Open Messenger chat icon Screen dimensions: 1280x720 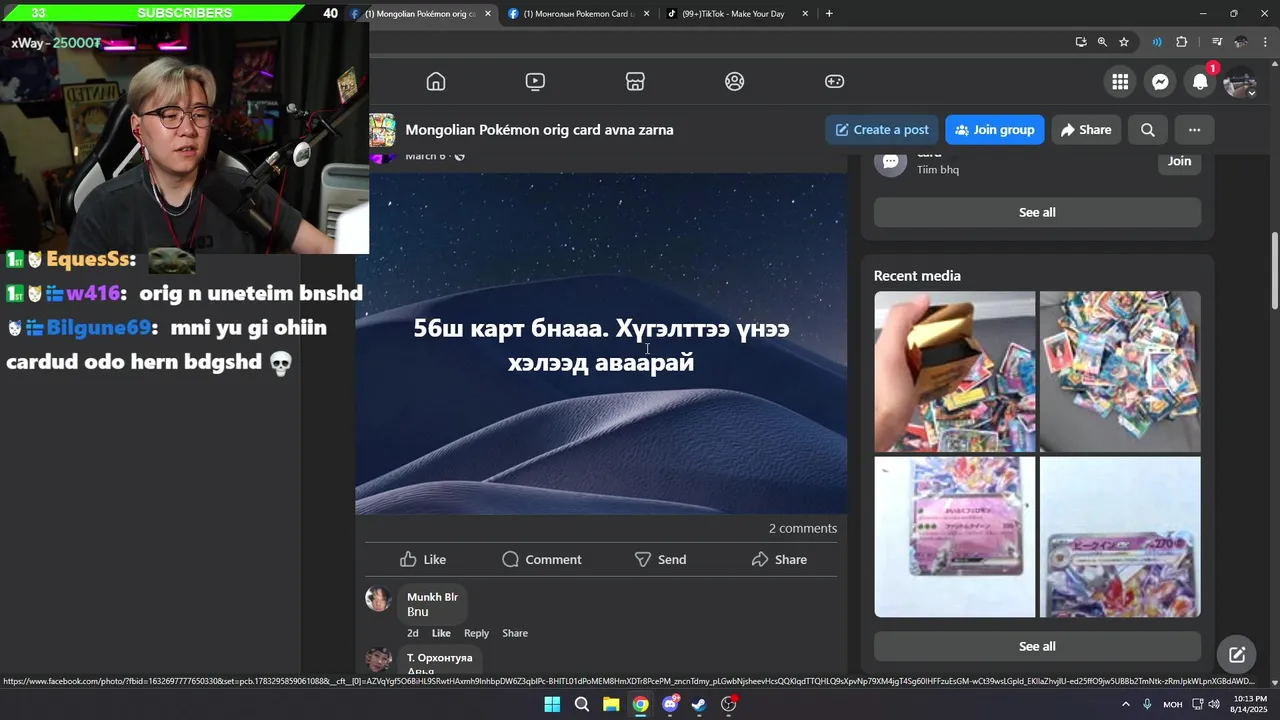point(1160,82)
